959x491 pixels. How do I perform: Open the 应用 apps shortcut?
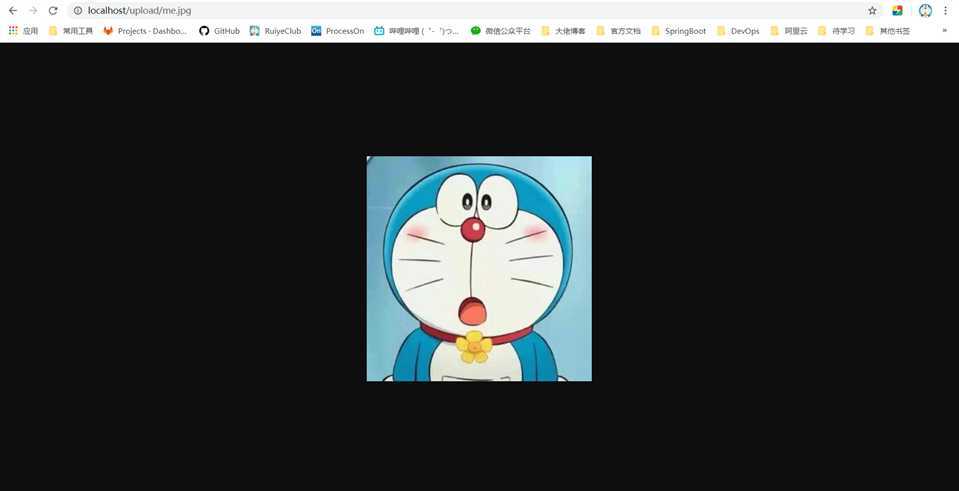click(23, 31)
